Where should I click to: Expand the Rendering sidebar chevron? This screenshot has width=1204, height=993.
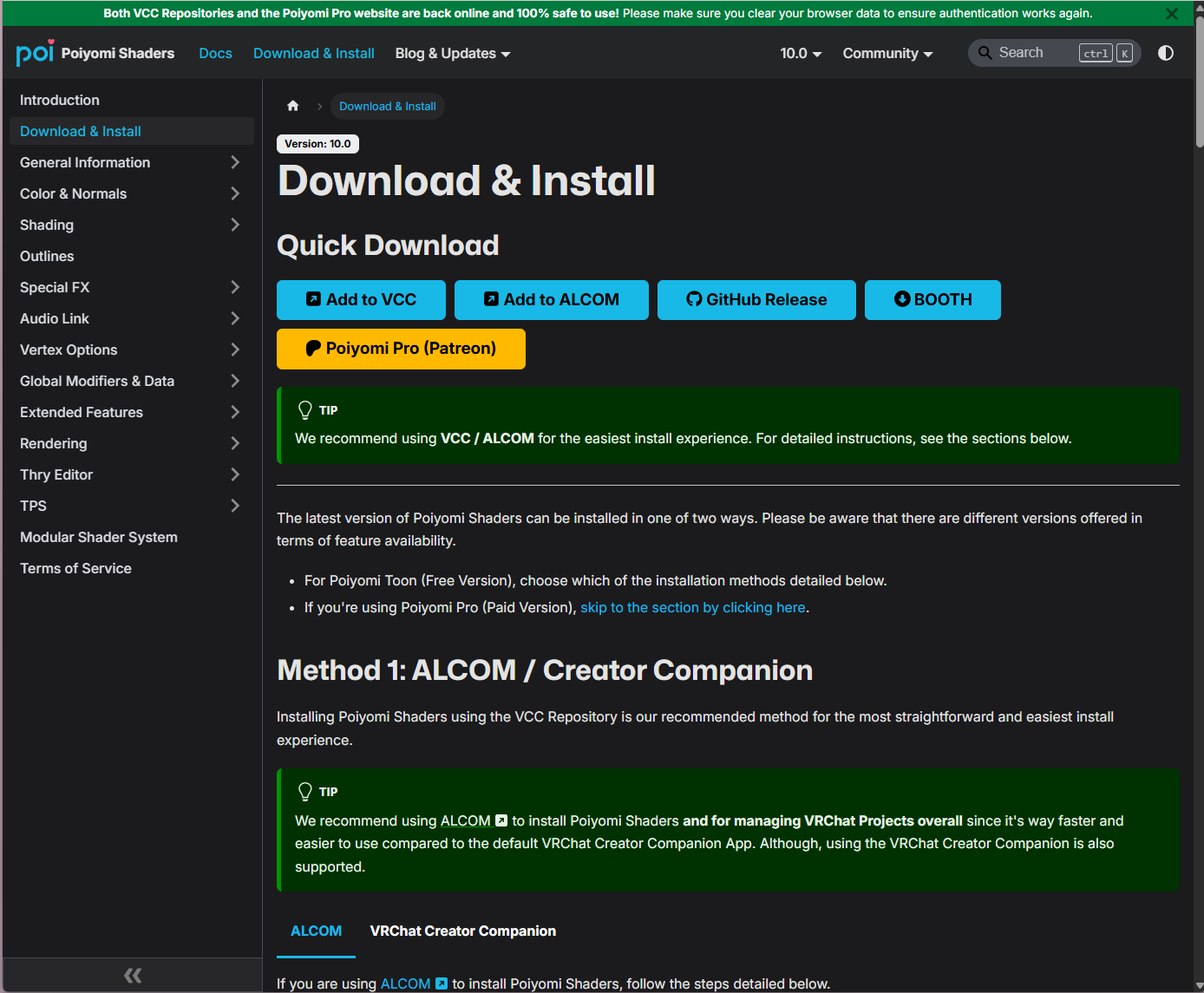(235, 443)
